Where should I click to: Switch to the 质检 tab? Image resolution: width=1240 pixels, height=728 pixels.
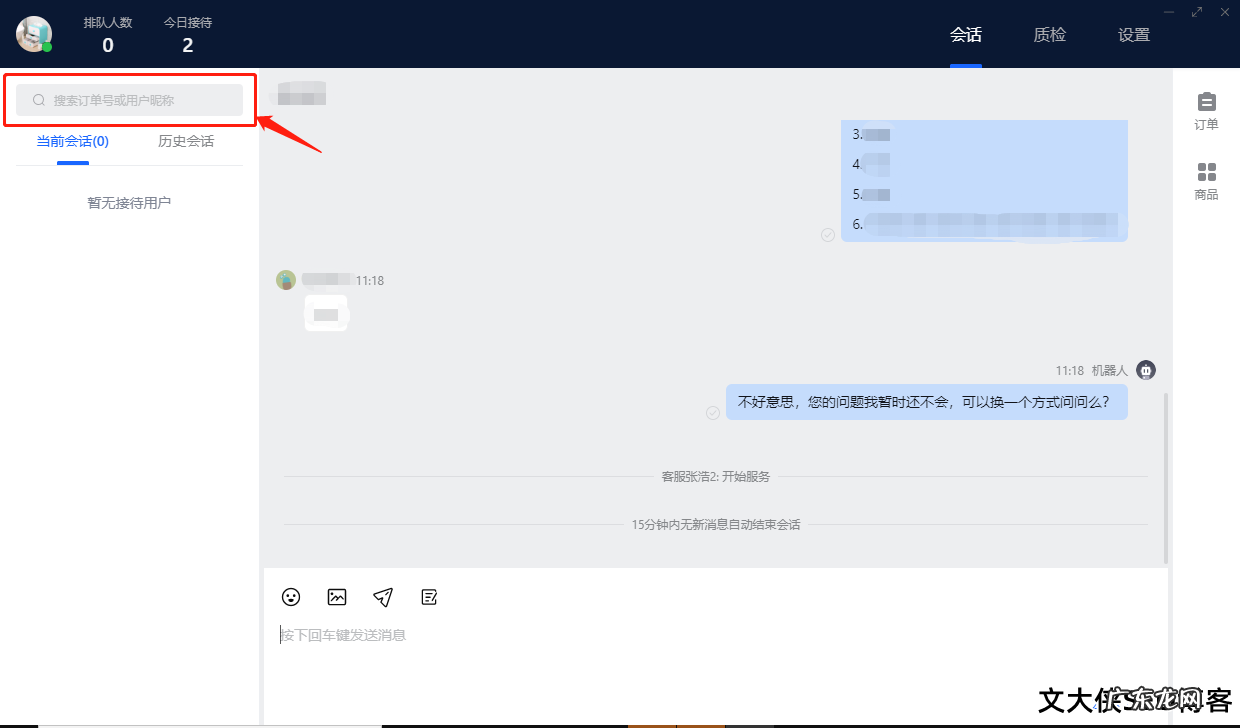(x=1049, y=34)
